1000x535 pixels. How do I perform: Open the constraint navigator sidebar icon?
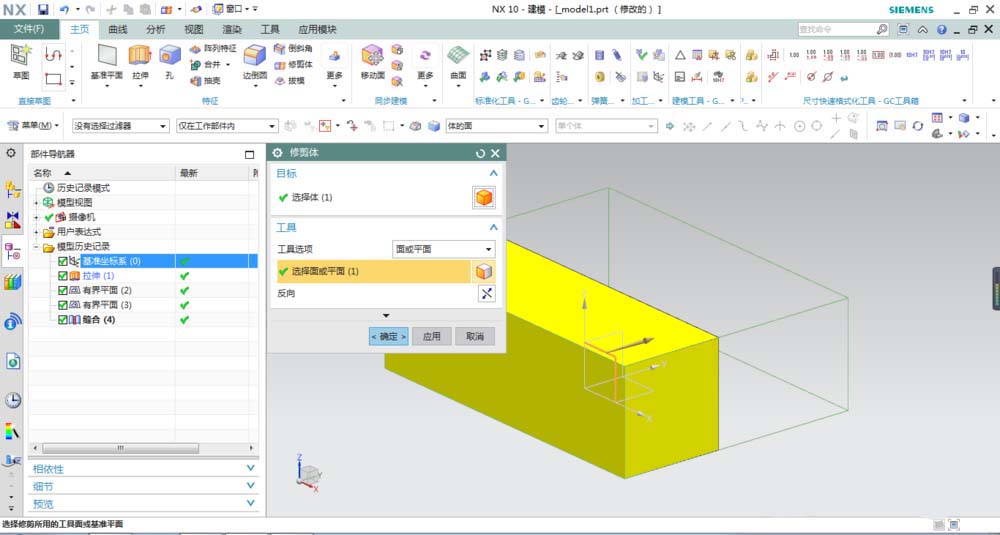point(13,221)
